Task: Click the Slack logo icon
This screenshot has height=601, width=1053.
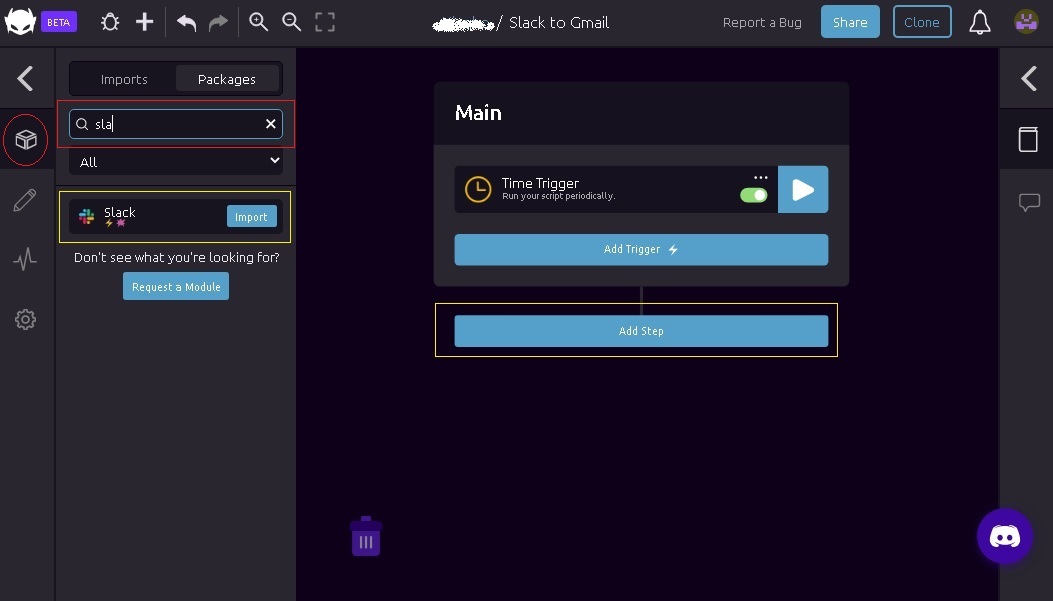Action: 86,216
